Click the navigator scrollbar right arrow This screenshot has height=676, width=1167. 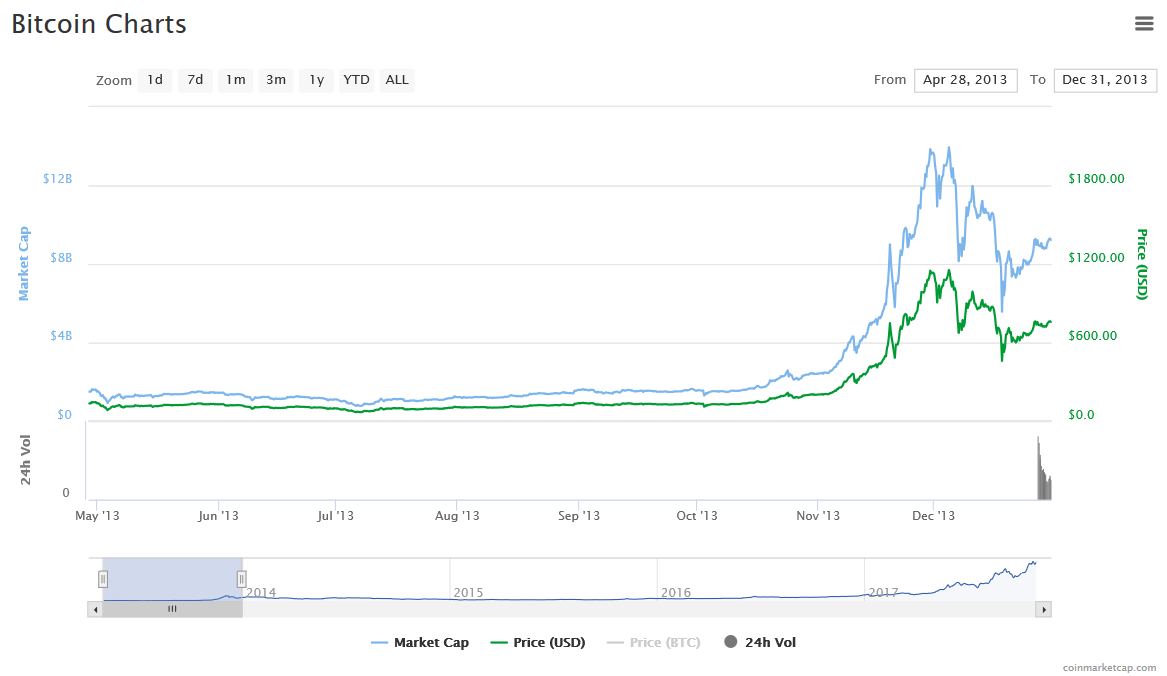pyautogui.click(x=1043, y=610)
